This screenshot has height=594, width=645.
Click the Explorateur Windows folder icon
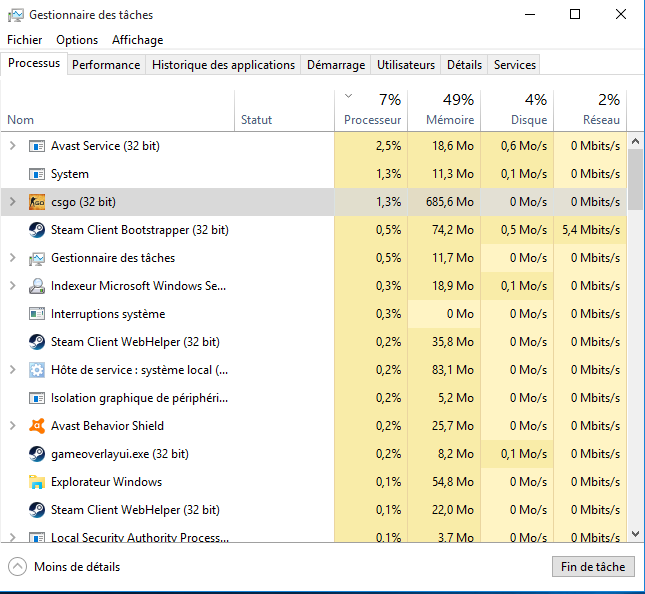point(37,482)
